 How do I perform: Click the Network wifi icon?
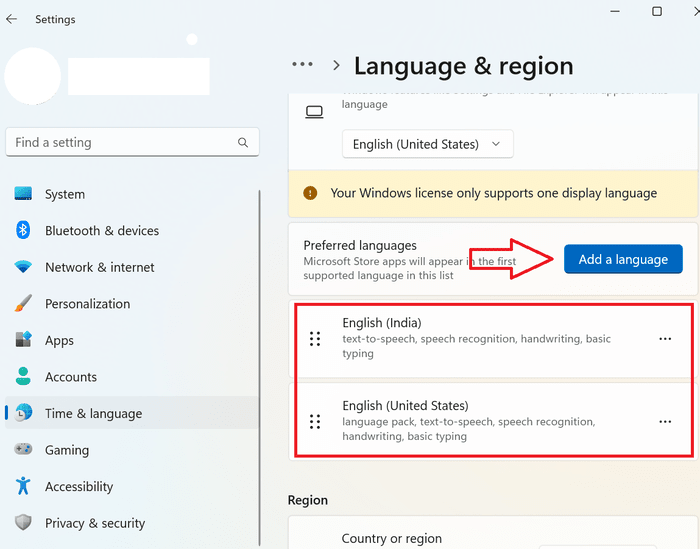tap(23, 267)
